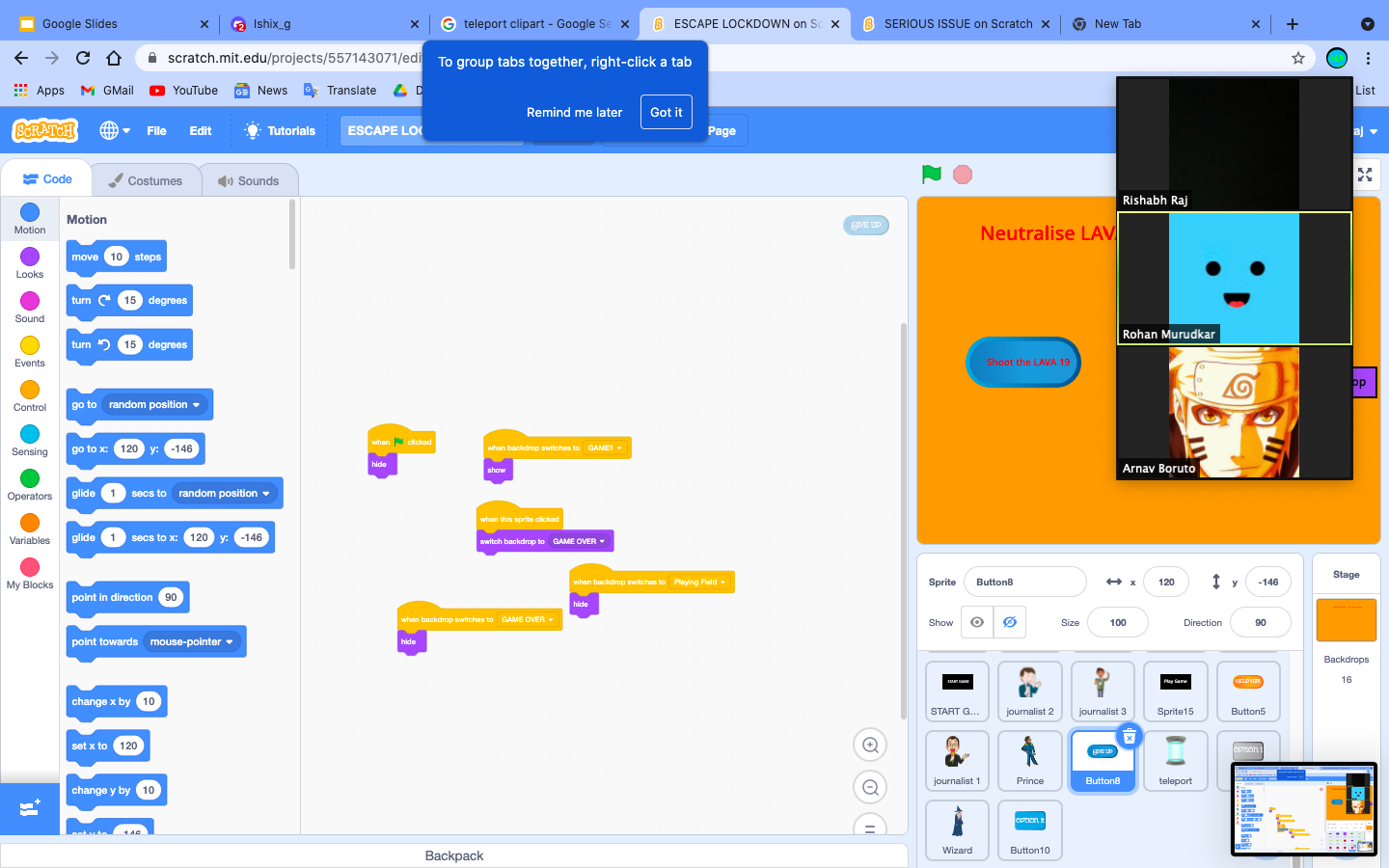Bookmark this page with the star
Viewport: 1389px width, 868px height.
[x=1298, y=58]
